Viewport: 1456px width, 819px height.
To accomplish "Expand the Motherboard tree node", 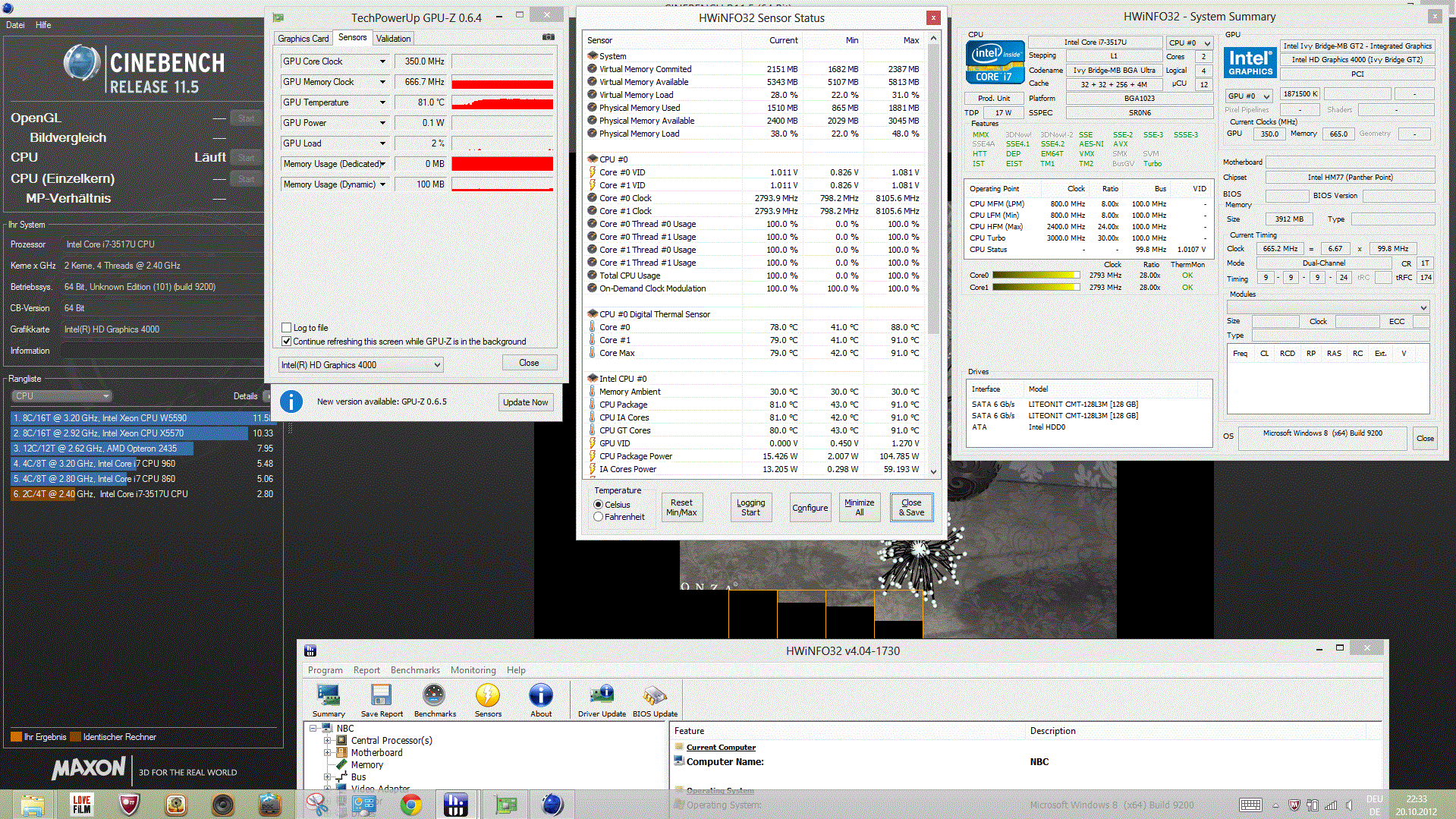I will click(x=328, y=753).
